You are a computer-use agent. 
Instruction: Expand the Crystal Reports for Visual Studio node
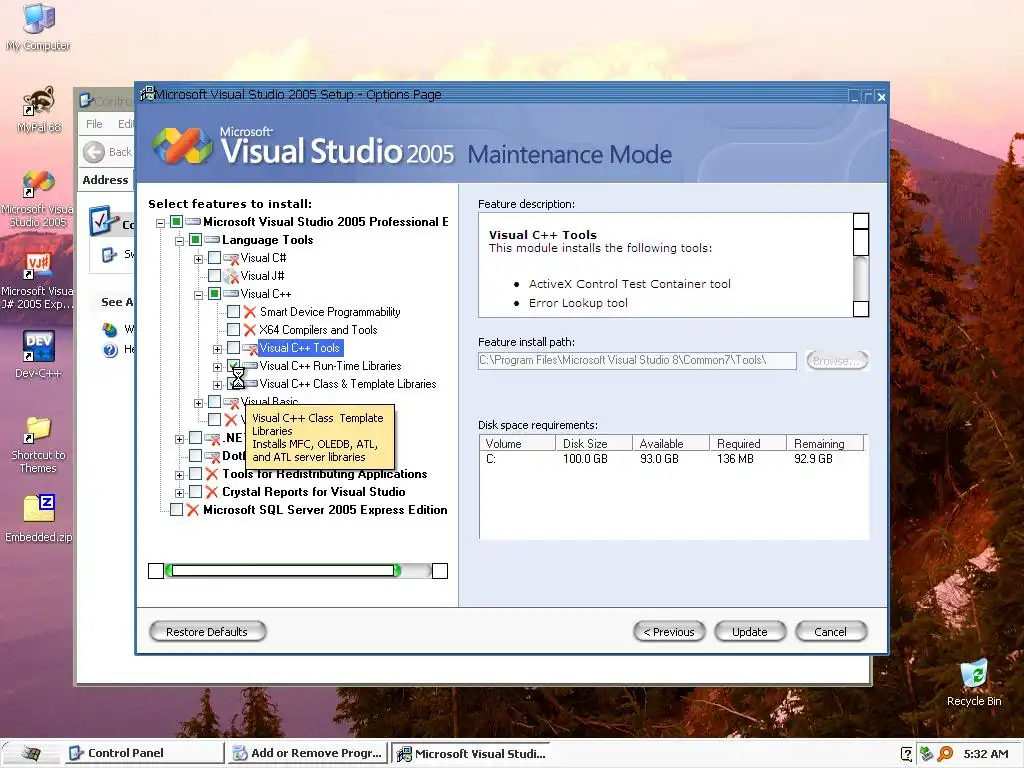point(179,493)
